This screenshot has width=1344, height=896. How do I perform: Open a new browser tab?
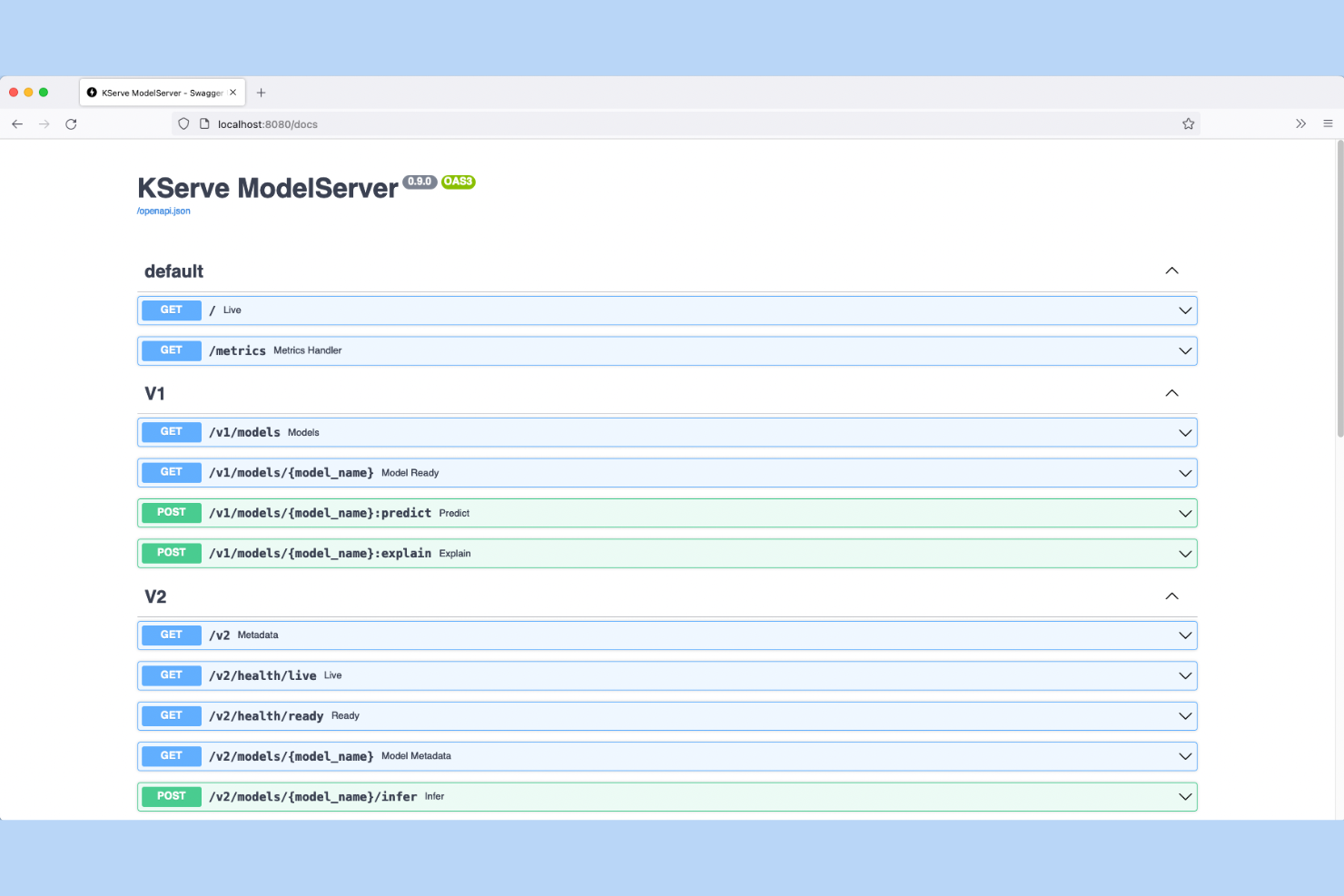pos(262,93)
